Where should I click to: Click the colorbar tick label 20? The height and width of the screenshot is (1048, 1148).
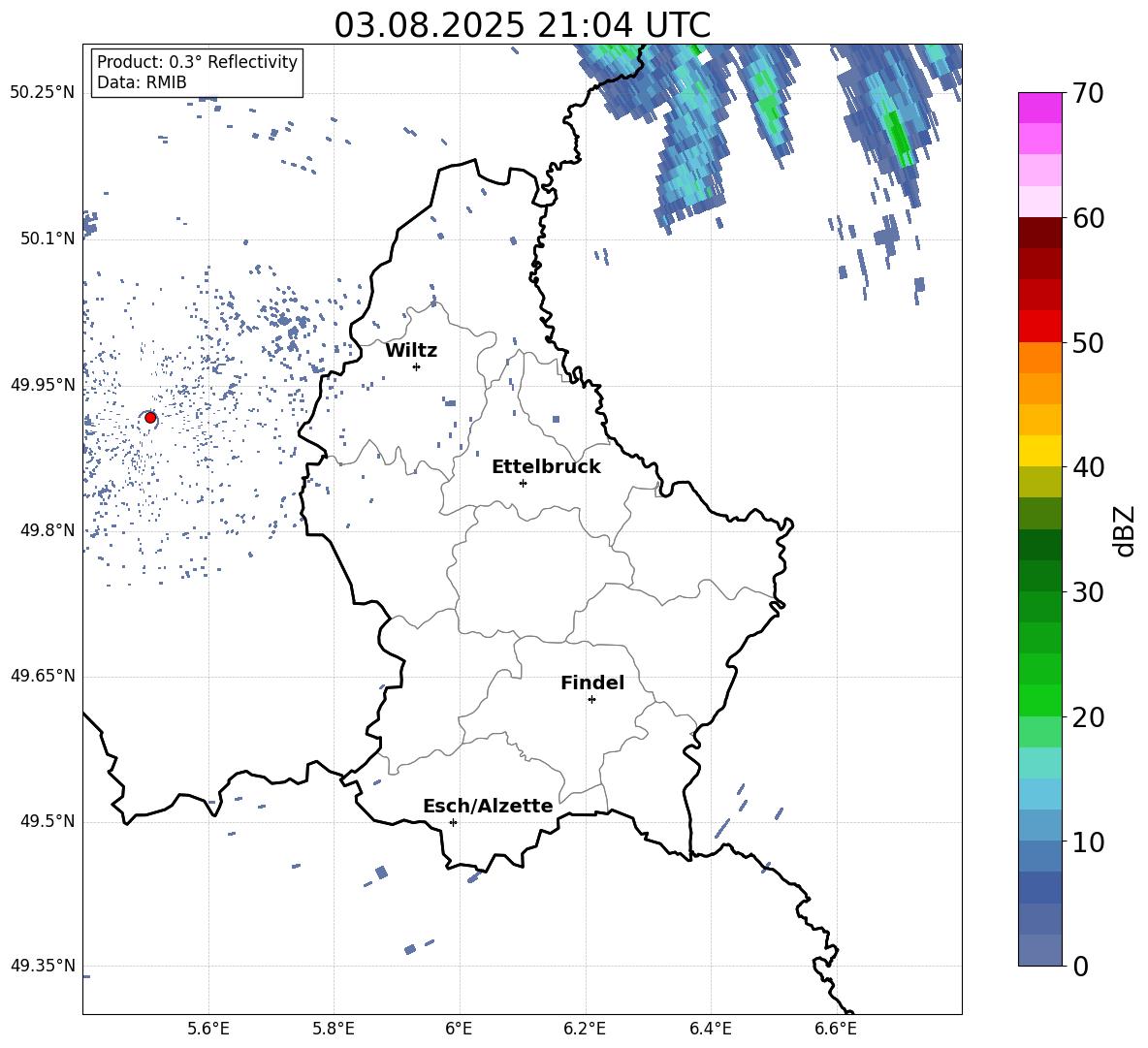[1088, 716]
